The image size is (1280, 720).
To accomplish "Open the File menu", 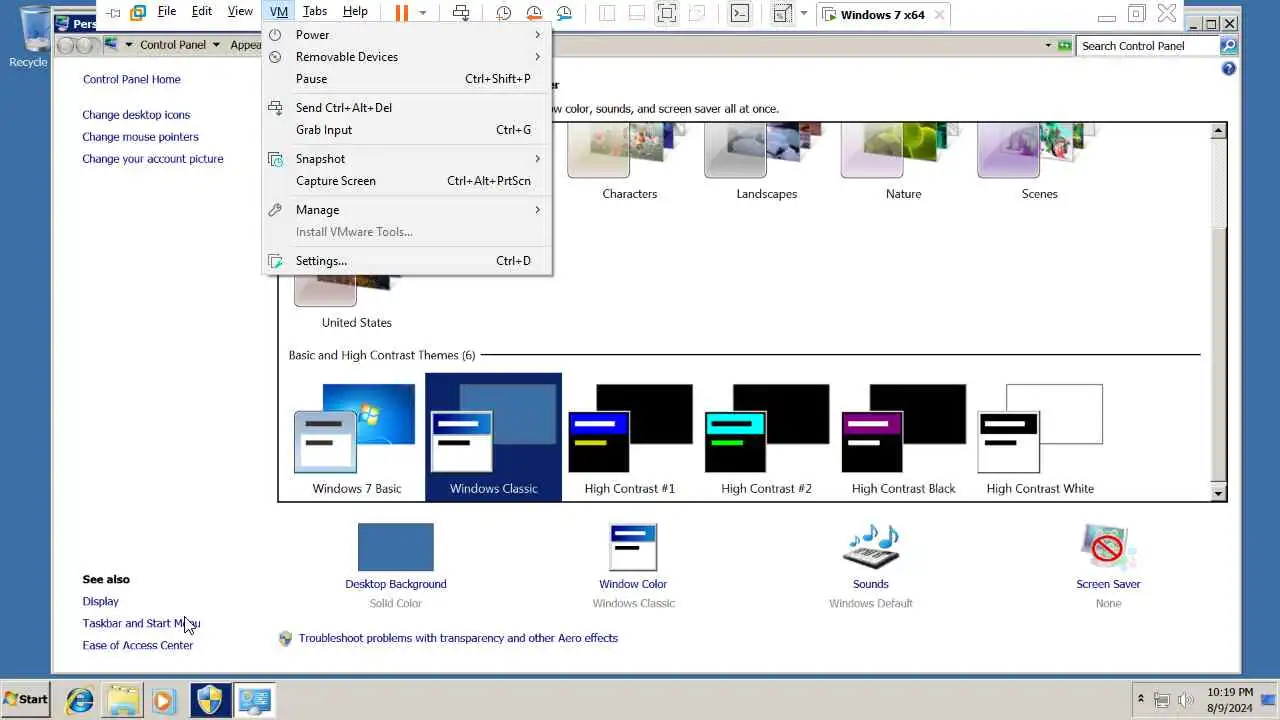I will (x=167, y=11).
